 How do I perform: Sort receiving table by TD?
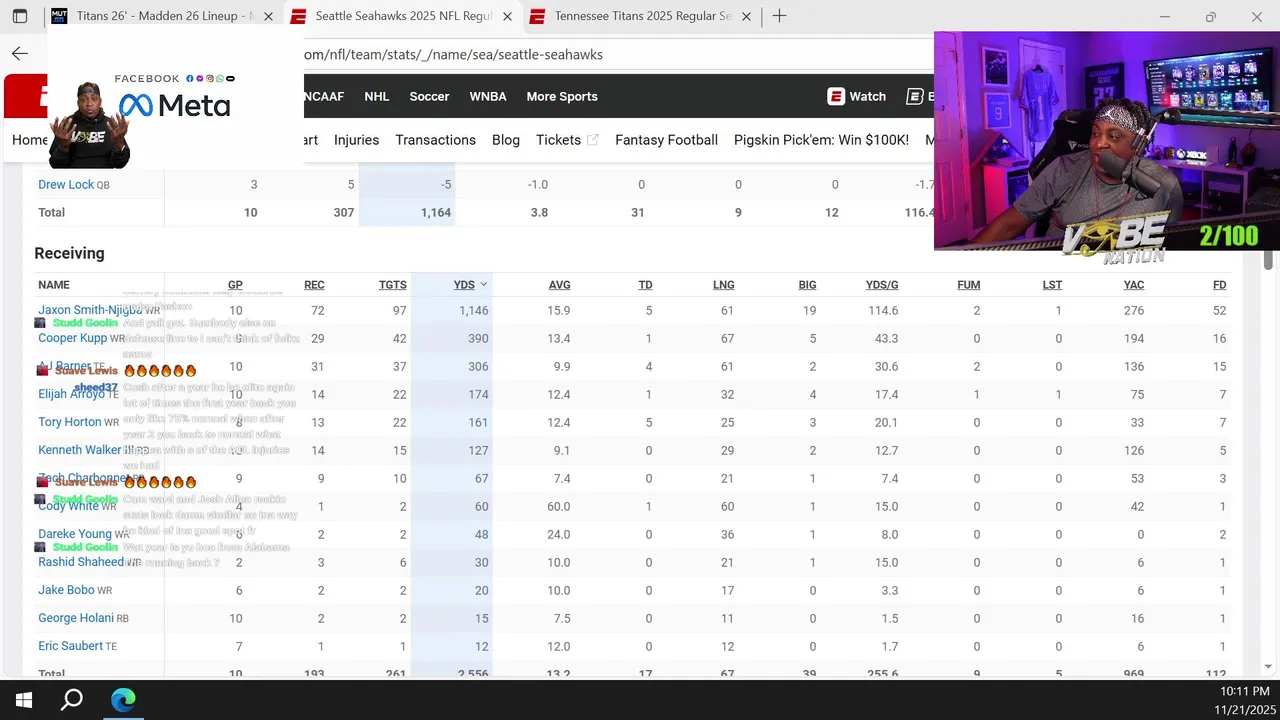(x=645, y=285)
